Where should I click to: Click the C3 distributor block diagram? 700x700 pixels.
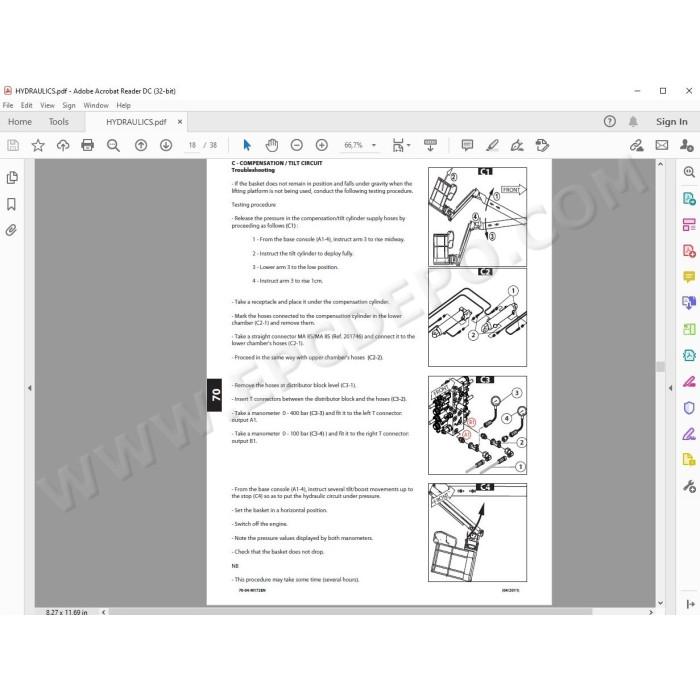point(477,425)
